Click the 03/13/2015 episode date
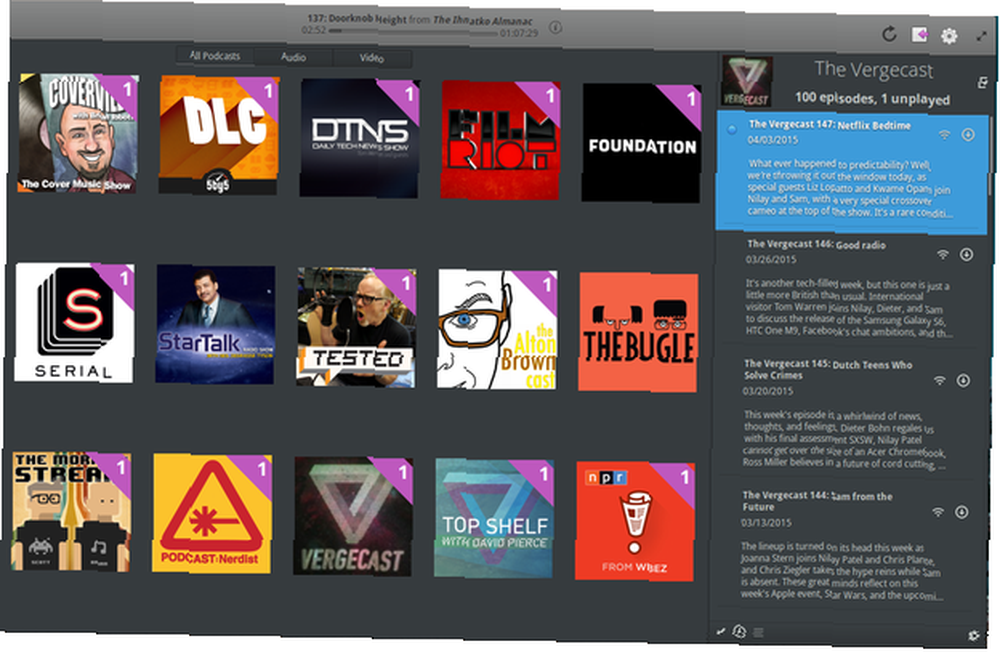 [x=766, y=522]
